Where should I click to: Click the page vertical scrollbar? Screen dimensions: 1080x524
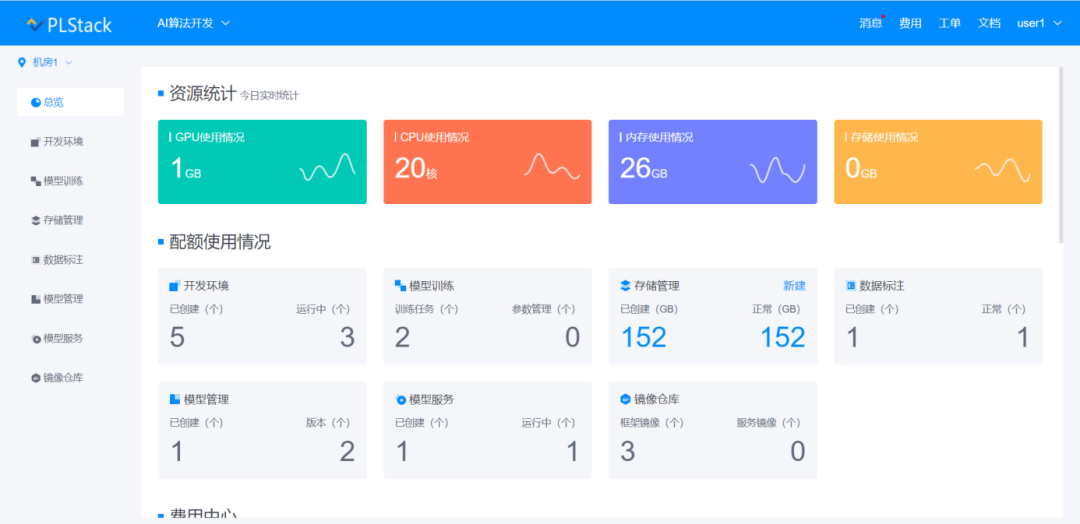point(1060,155)
